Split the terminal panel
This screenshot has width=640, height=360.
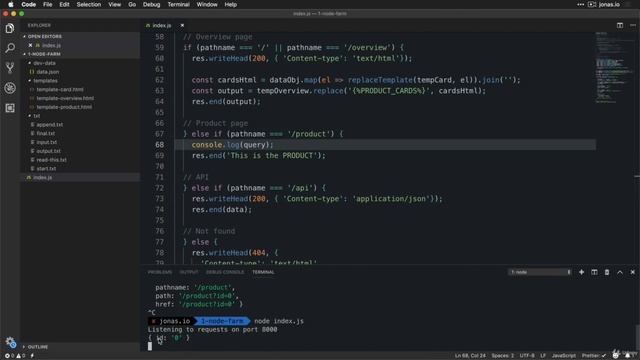(x=594, y=272)
